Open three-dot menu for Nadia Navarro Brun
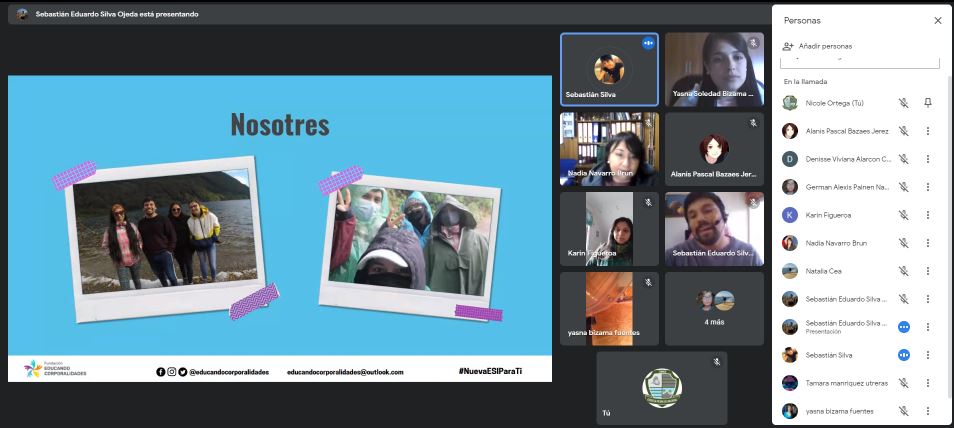 pyautogui.click(x=927, y=243)
